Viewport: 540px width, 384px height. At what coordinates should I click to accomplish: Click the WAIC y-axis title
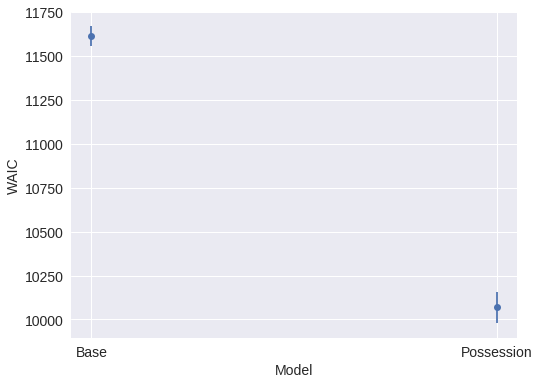click(x=12, y=177)
